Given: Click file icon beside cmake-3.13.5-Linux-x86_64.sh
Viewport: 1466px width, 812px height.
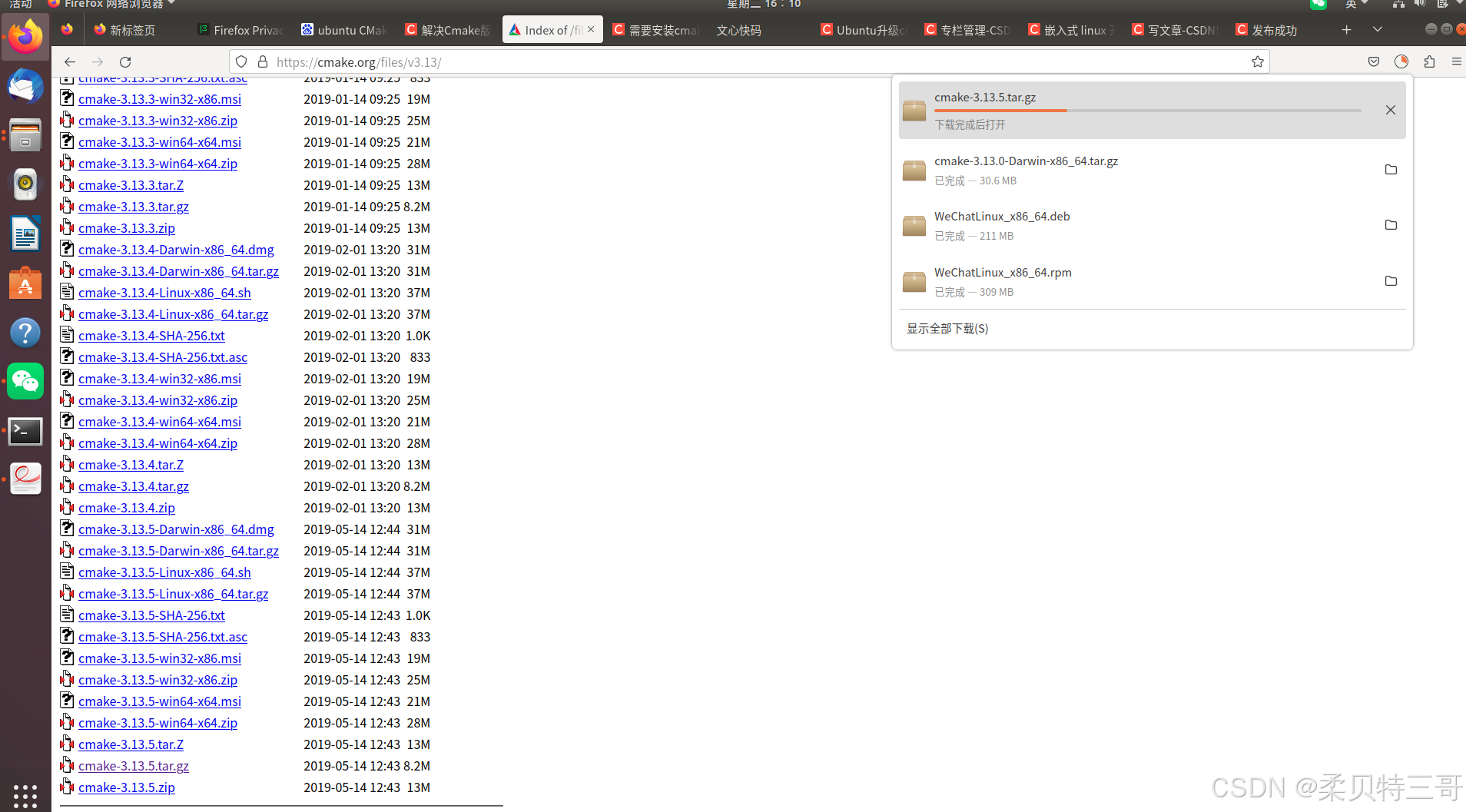Looking at the screenshot, I should point(67,571).
